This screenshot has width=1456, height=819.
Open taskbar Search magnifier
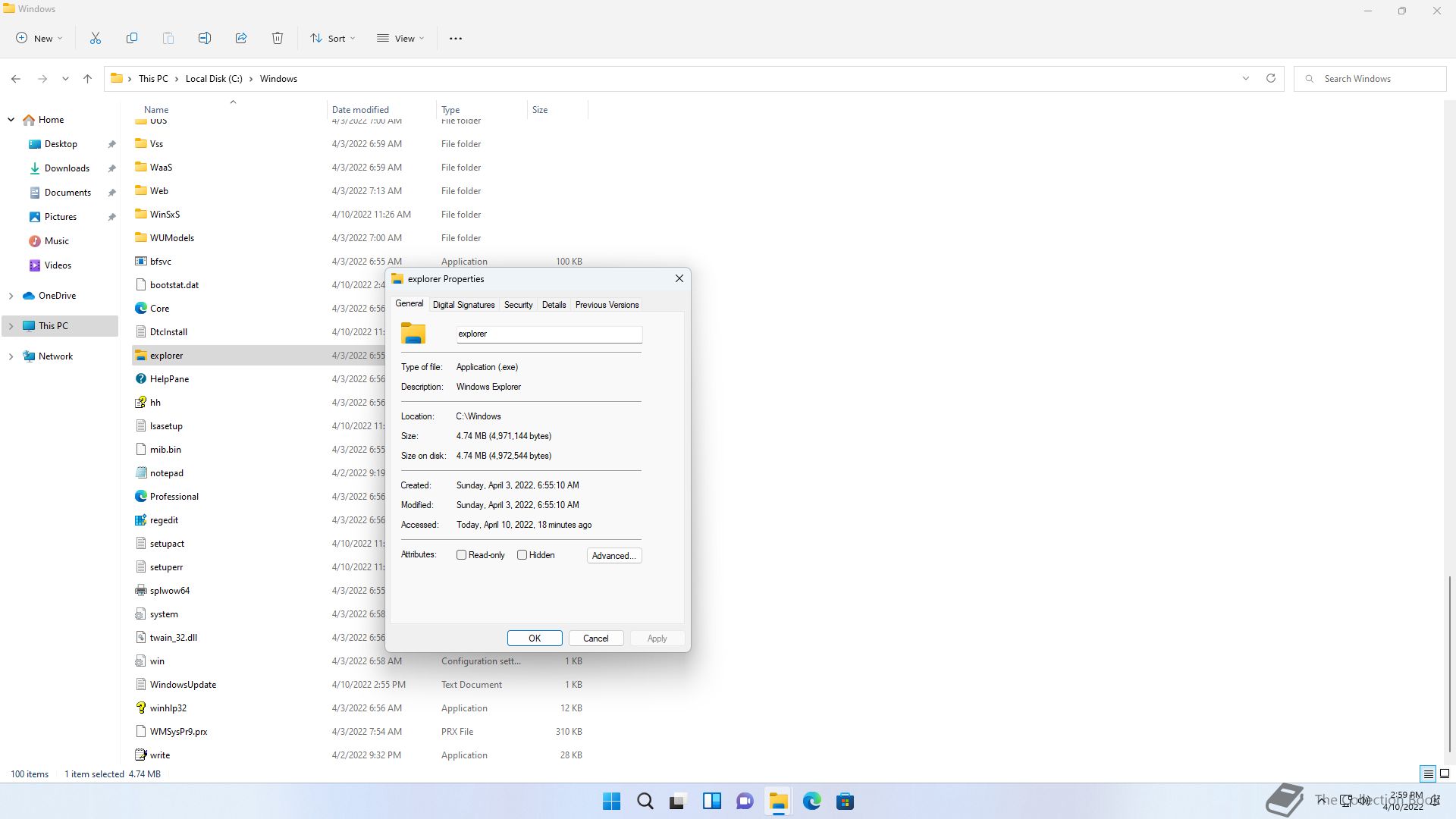(645, 802)
